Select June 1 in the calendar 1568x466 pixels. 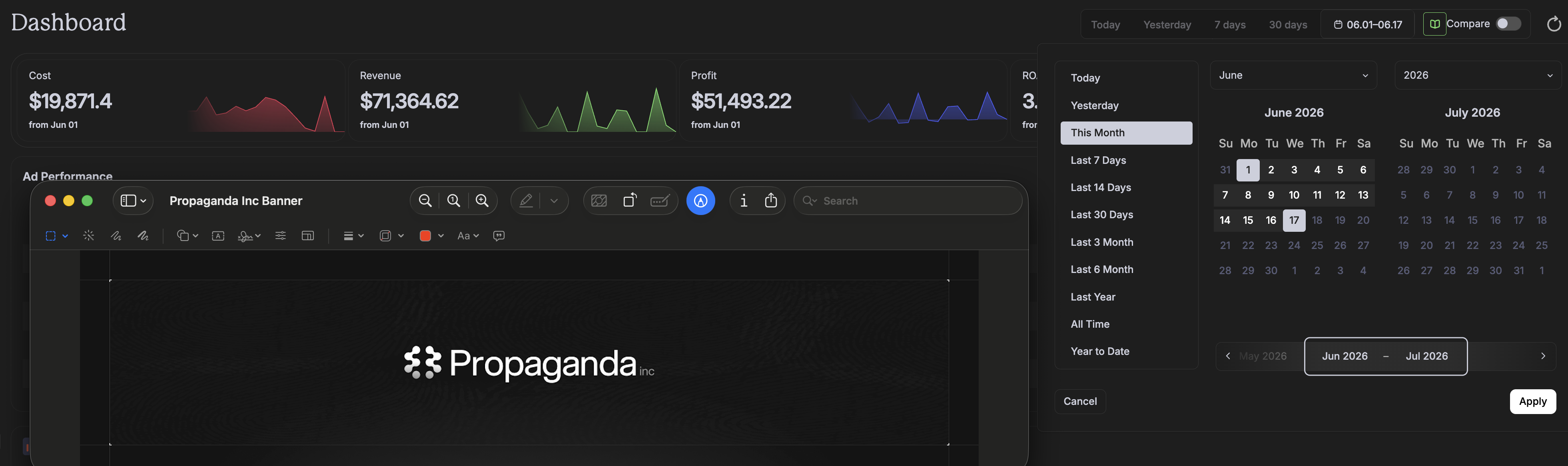[1247, 170]
